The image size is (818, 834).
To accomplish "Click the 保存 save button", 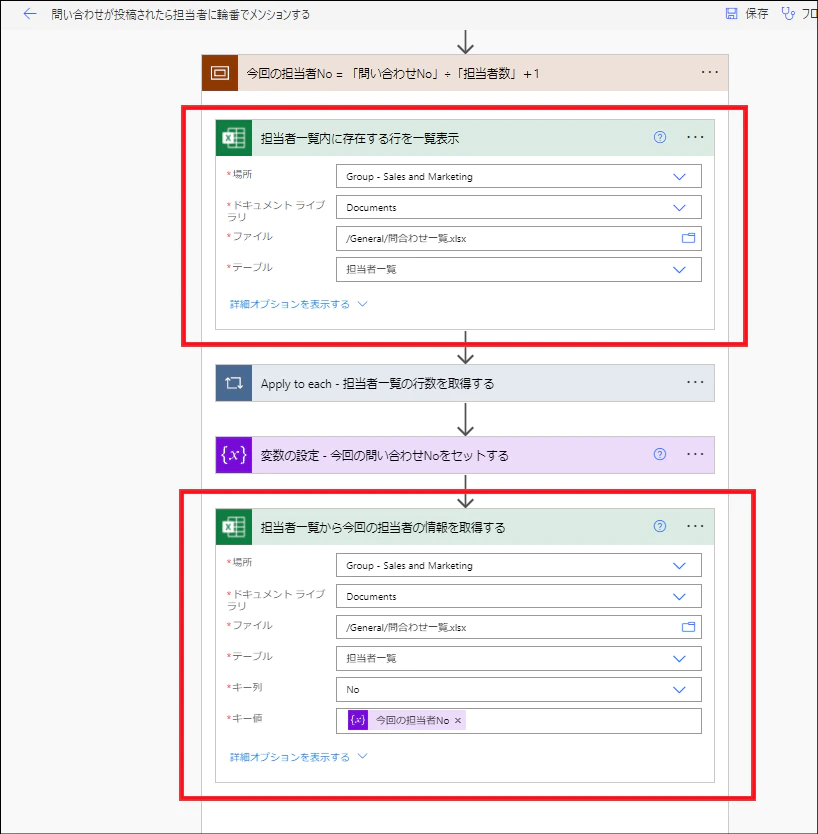I will pyautogui.click(x=747, y=14).
